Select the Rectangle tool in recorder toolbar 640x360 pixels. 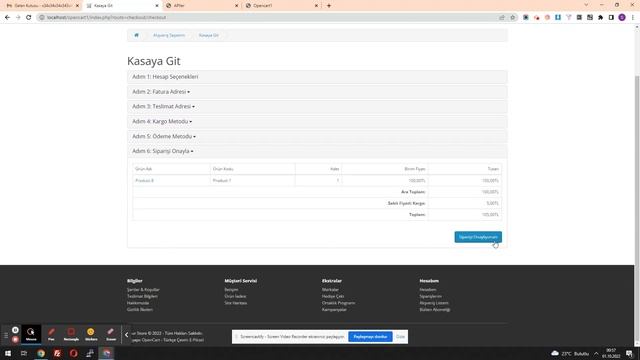[71, 333]
